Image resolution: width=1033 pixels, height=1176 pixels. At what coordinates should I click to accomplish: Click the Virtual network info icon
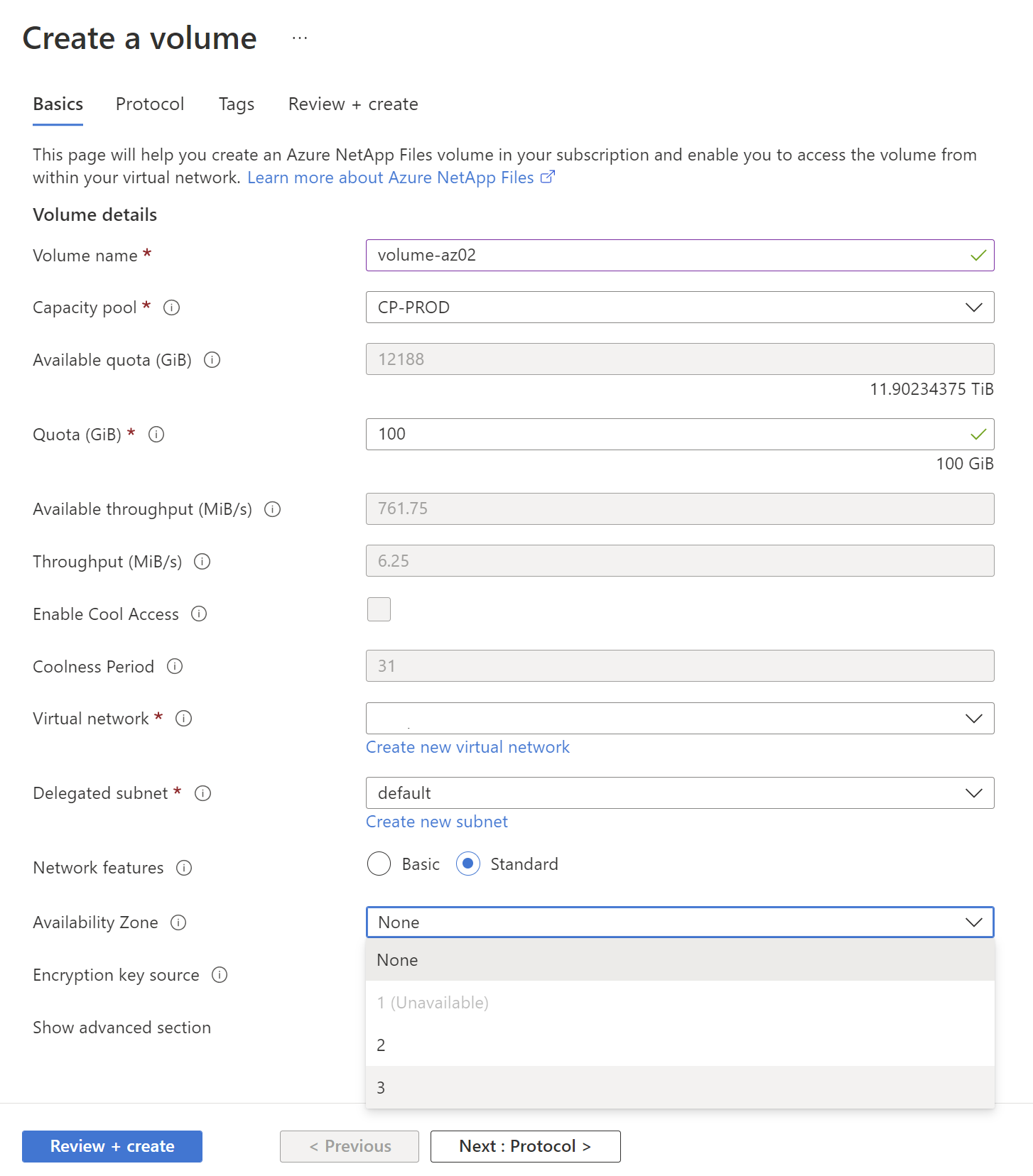pyautogui.click(x=183, y=719)
